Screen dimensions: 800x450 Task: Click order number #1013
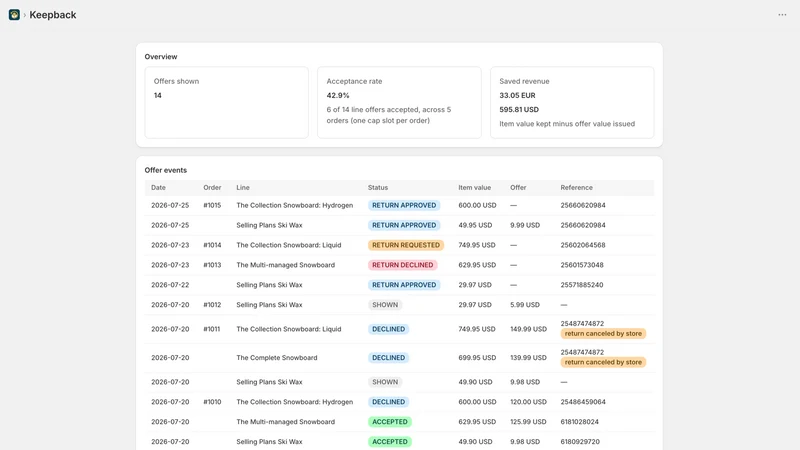212,265
